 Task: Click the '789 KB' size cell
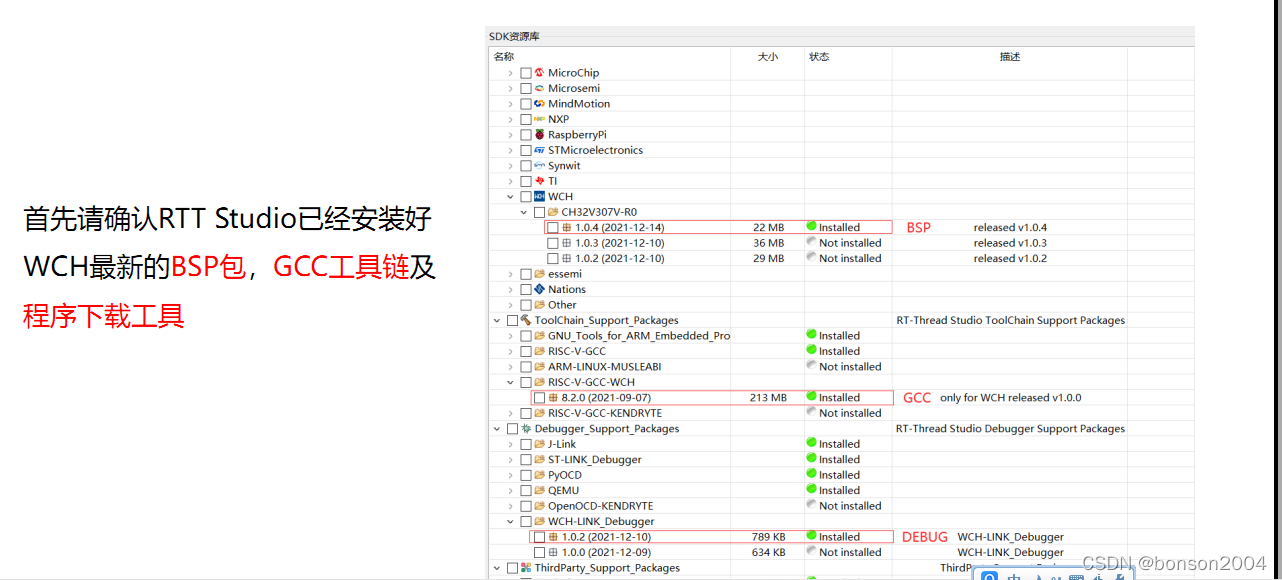[x=768, y=537]
